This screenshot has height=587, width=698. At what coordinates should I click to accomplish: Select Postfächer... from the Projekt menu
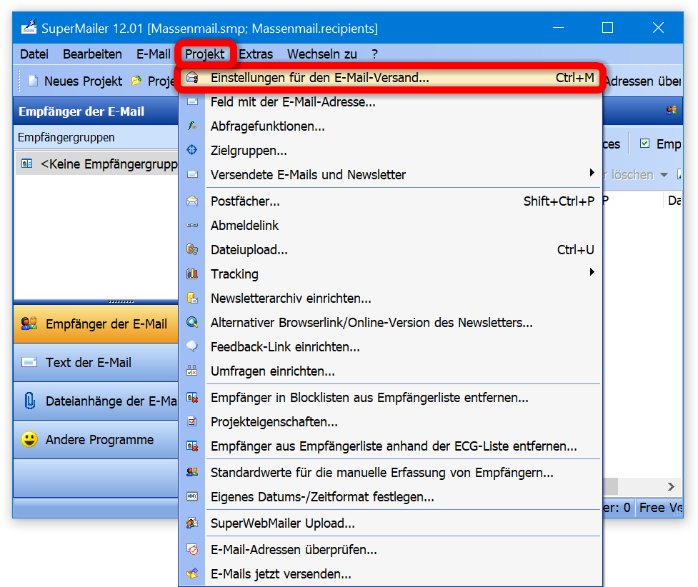(390, 201)
